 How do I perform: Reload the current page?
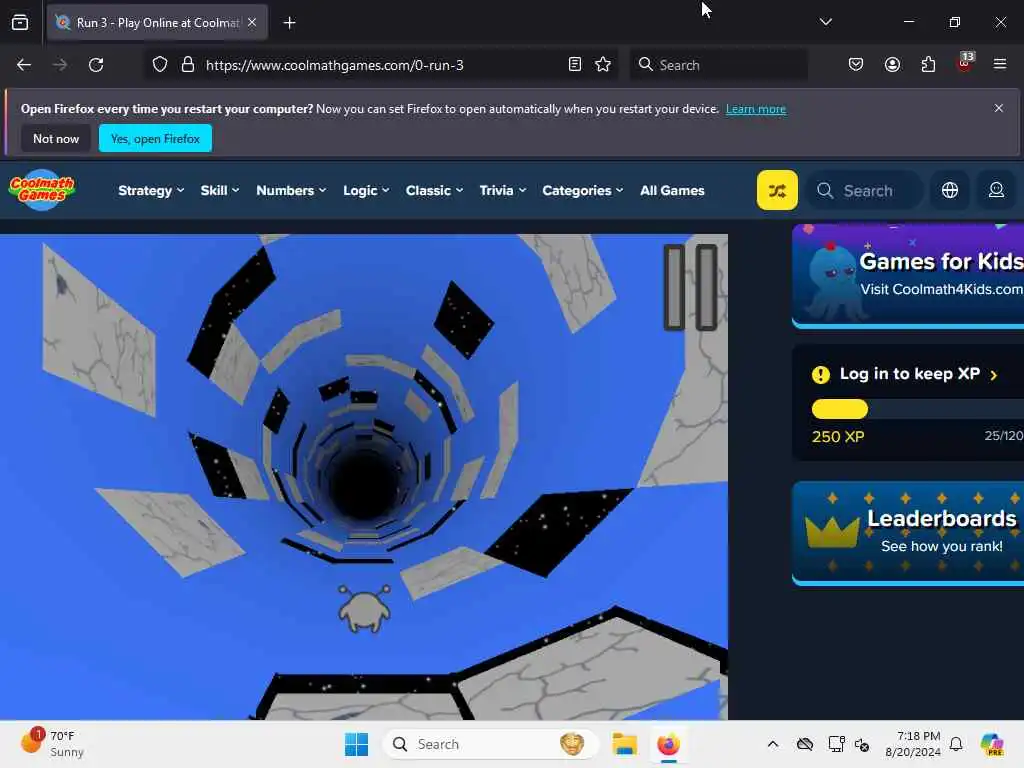96,65
